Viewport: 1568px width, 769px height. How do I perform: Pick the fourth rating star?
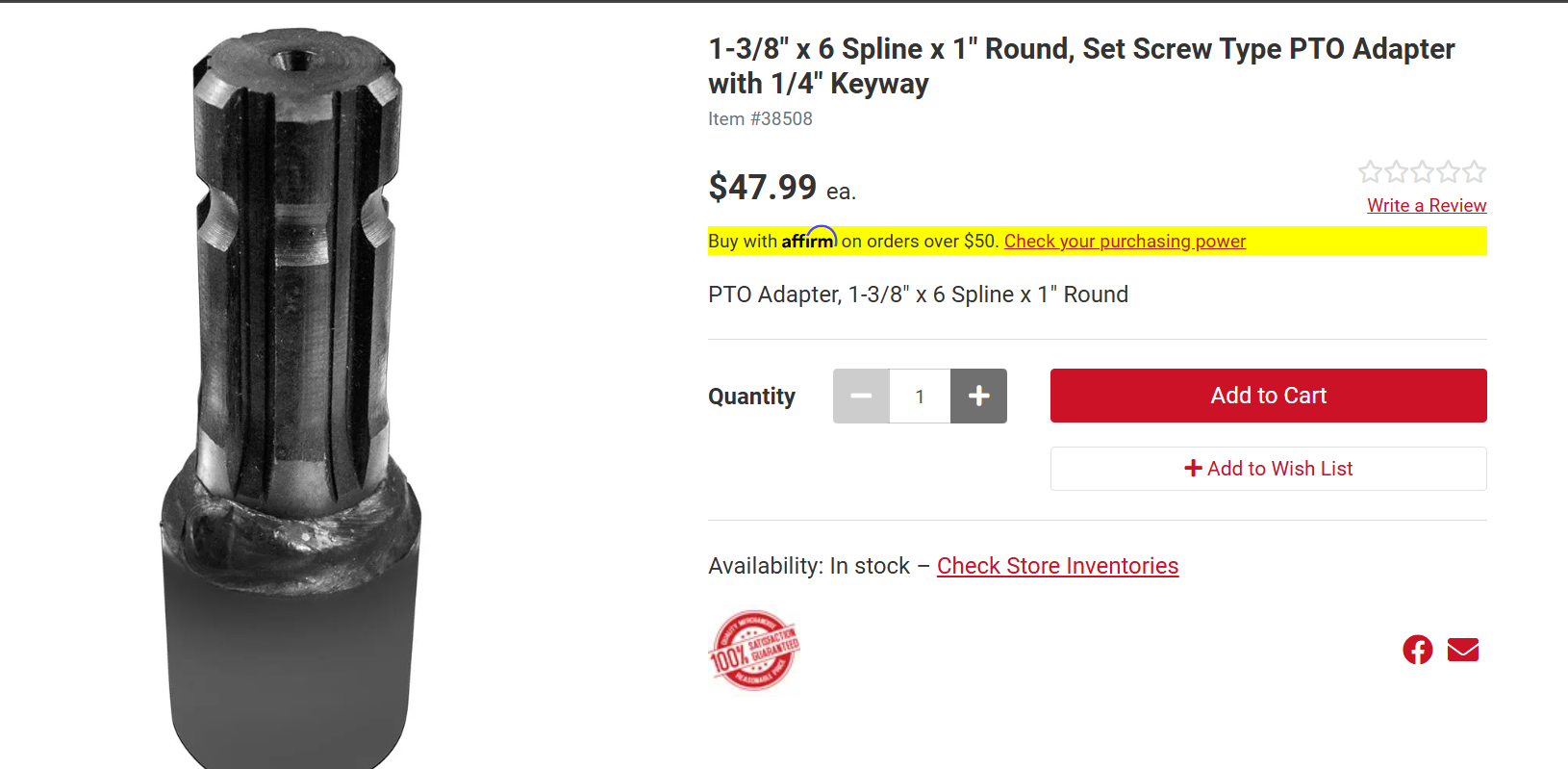pos(1448,172)
